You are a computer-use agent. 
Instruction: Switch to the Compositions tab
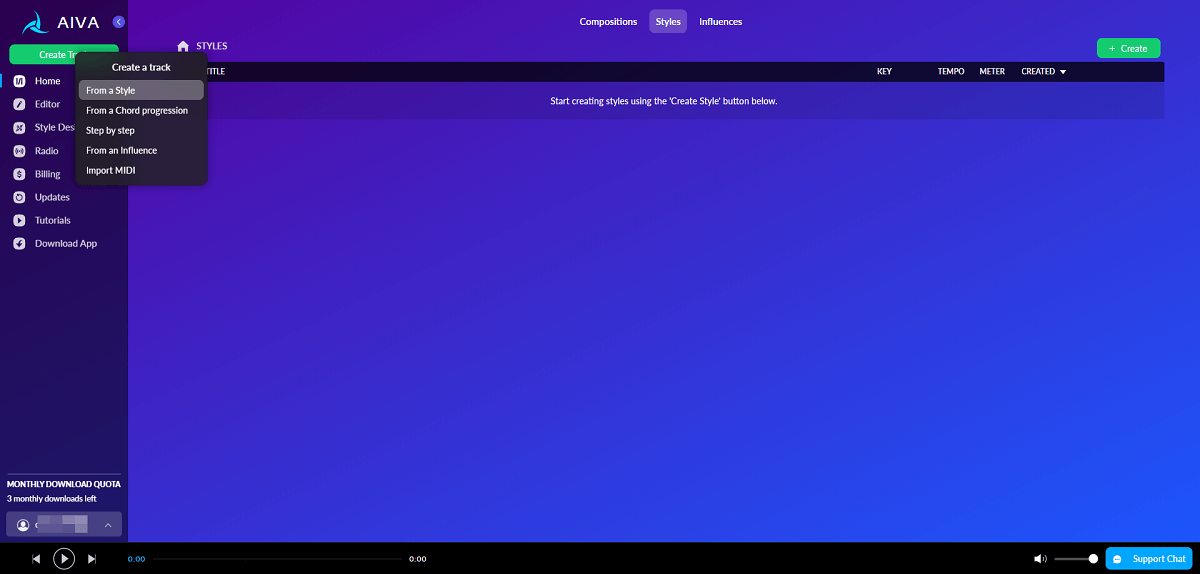click(x=608, y=22)
